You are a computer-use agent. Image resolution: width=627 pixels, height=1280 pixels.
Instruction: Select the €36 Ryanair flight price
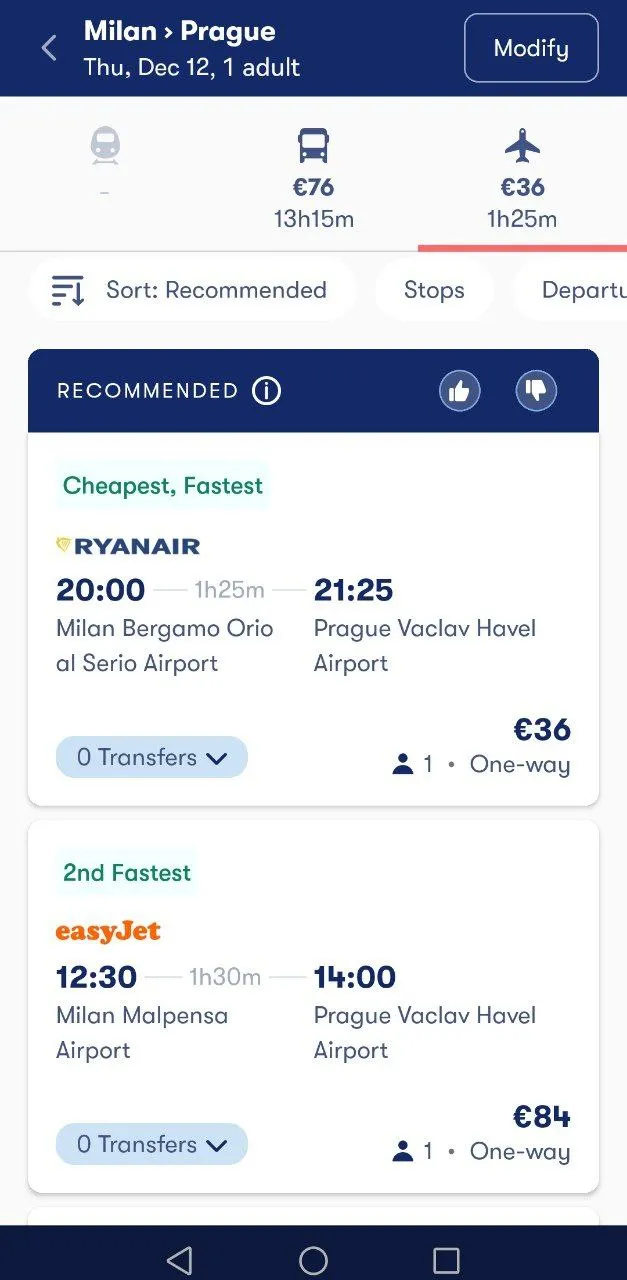tap(542, 730)
